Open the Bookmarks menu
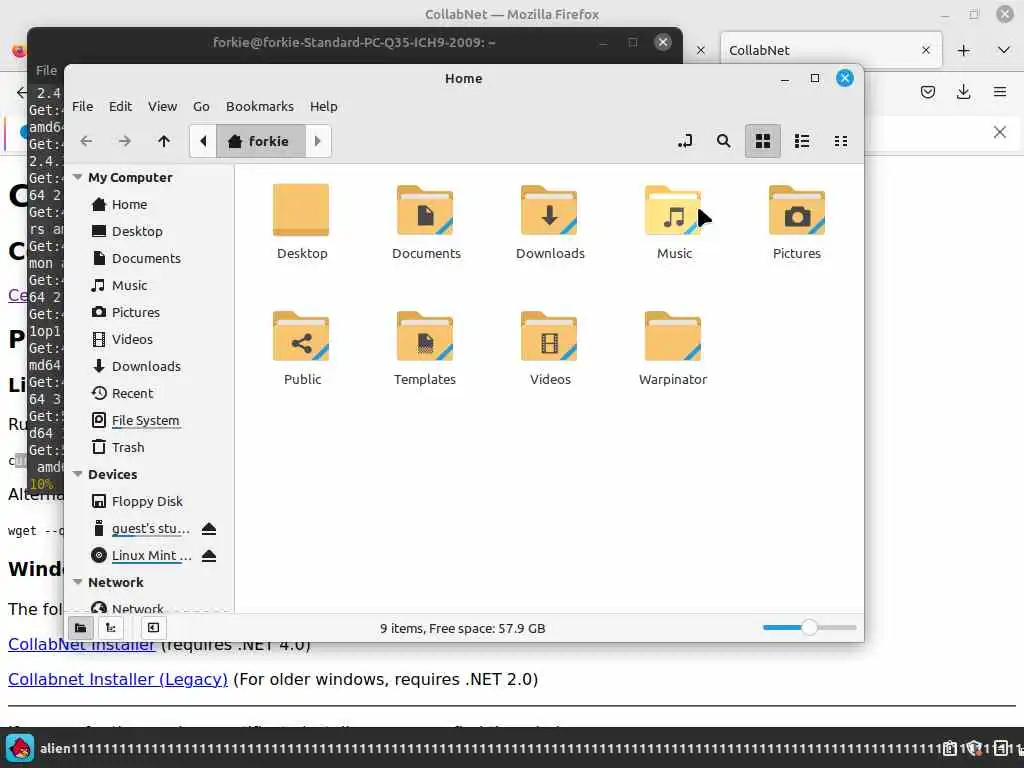This screenshot has height=768, width=1024. pyautogui.click(x=260, y=106)
